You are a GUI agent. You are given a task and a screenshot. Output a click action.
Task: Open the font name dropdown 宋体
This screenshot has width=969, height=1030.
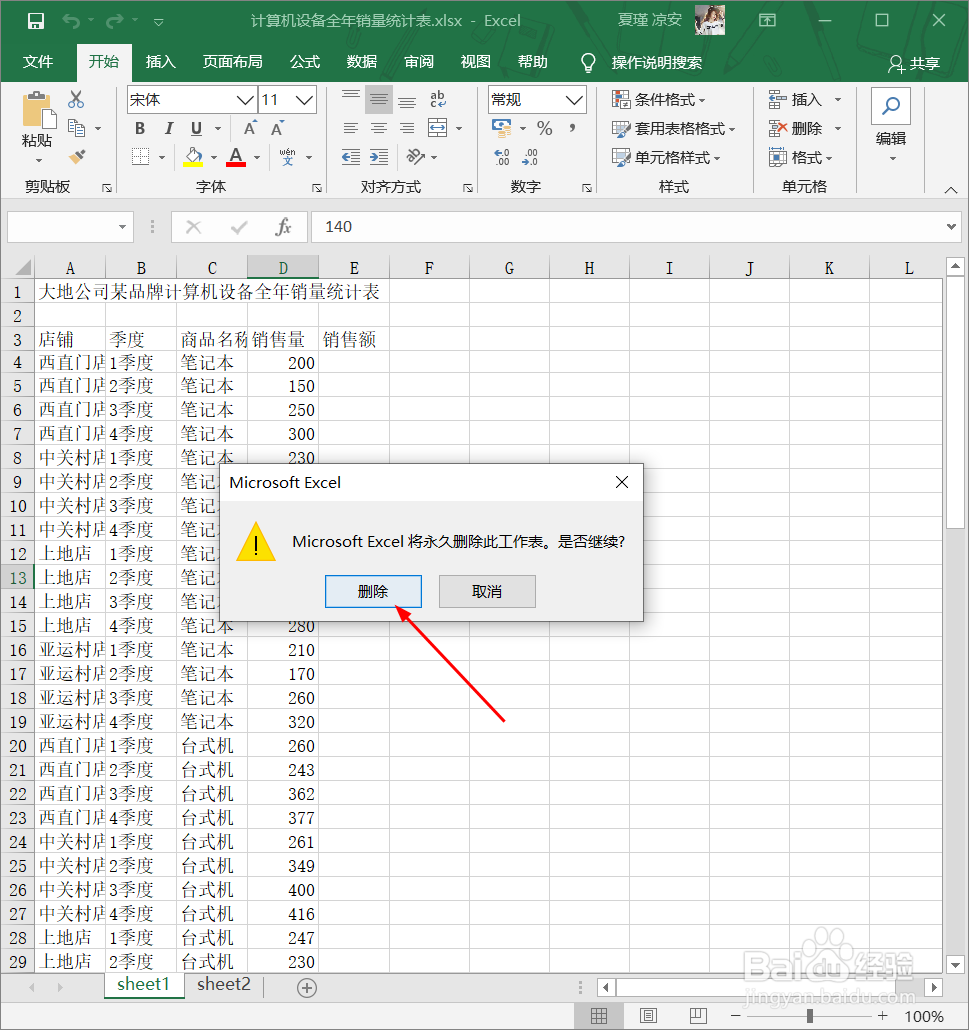pos(245,100)
